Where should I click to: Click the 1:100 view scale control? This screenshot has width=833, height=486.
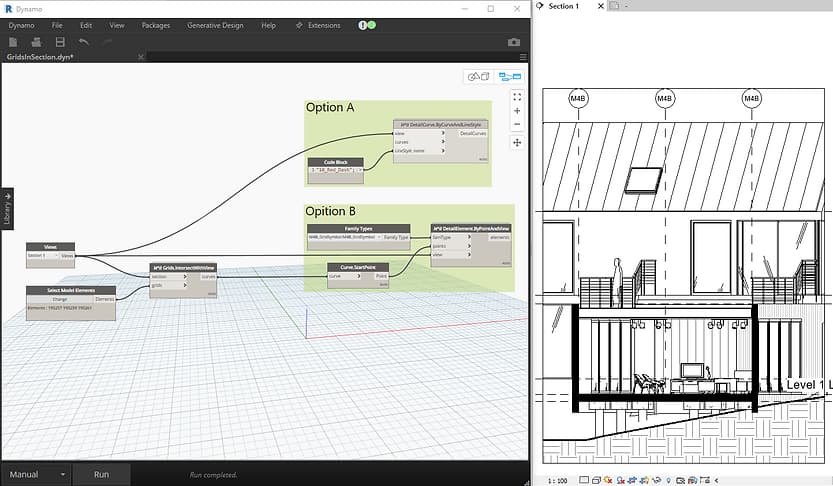[x=557, y=481]
